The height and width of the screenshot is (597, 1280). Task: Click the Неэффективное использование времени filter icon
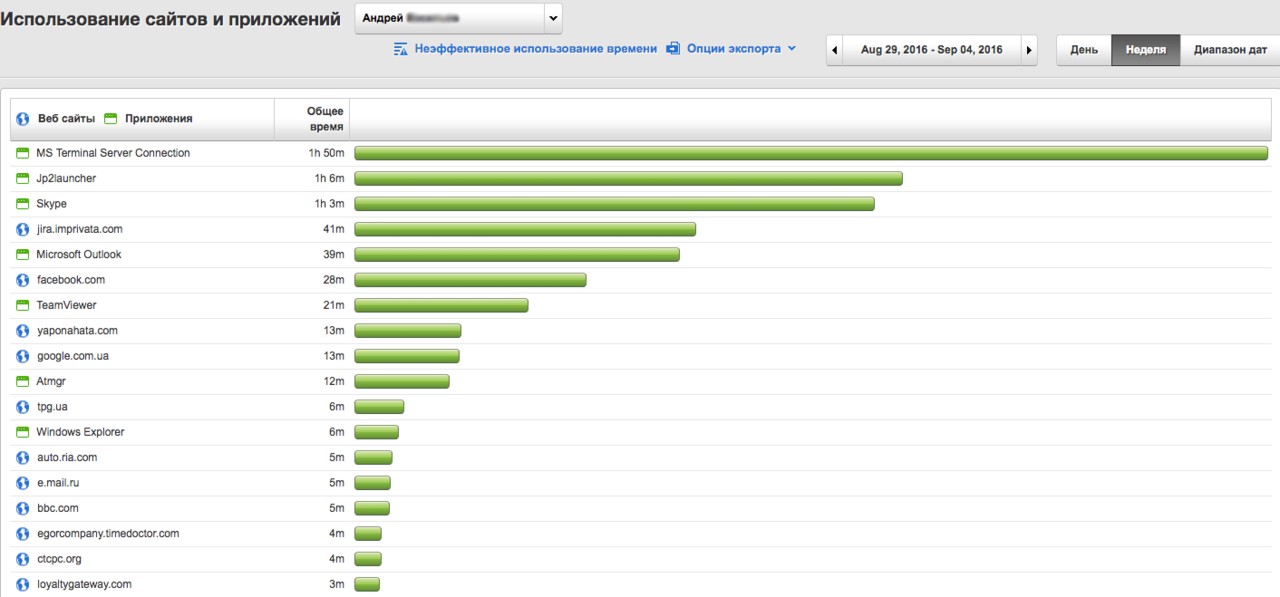pos(401,48)
